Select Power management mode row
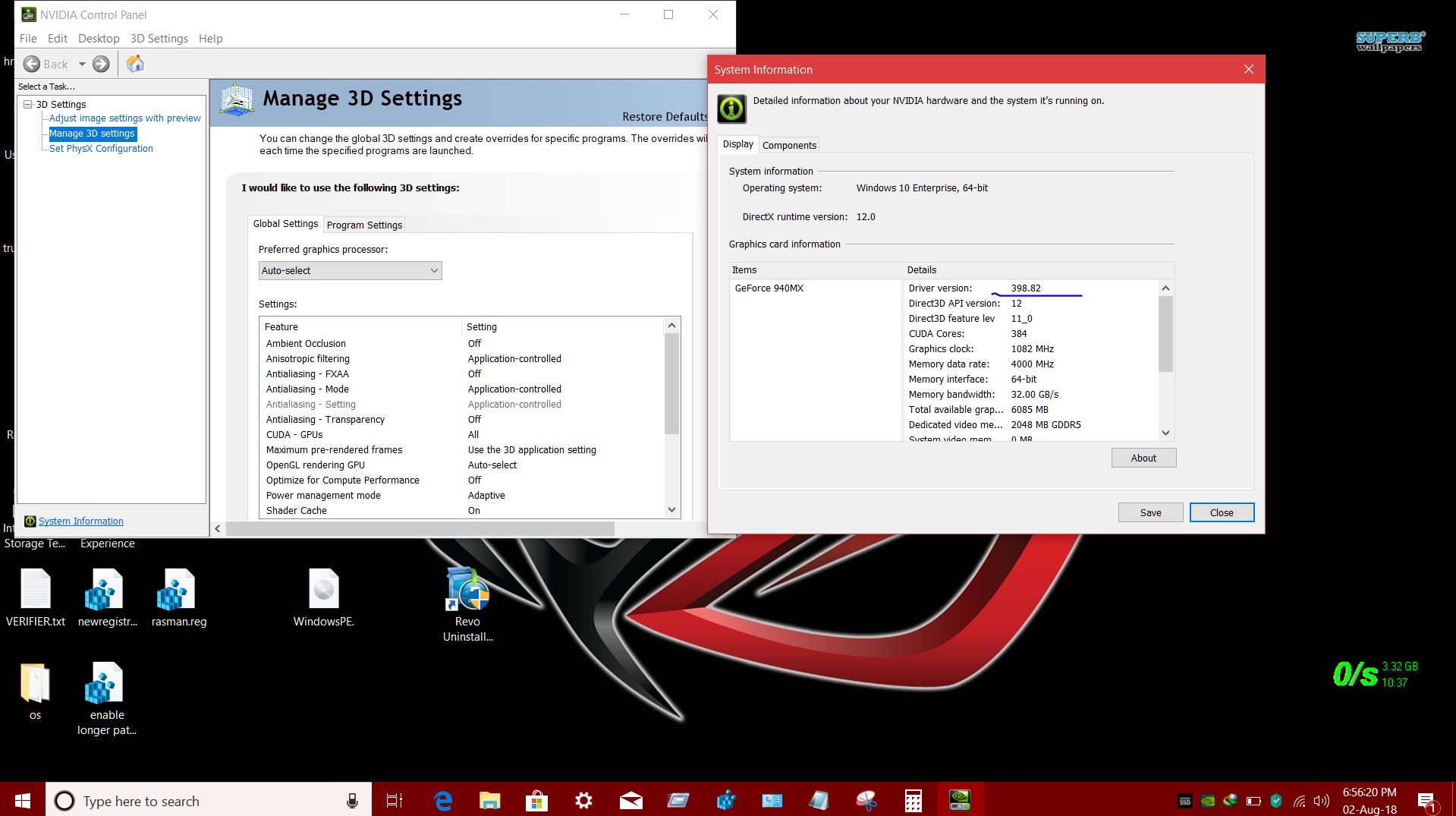1456x816 pixels. click(x=462, y=496)
